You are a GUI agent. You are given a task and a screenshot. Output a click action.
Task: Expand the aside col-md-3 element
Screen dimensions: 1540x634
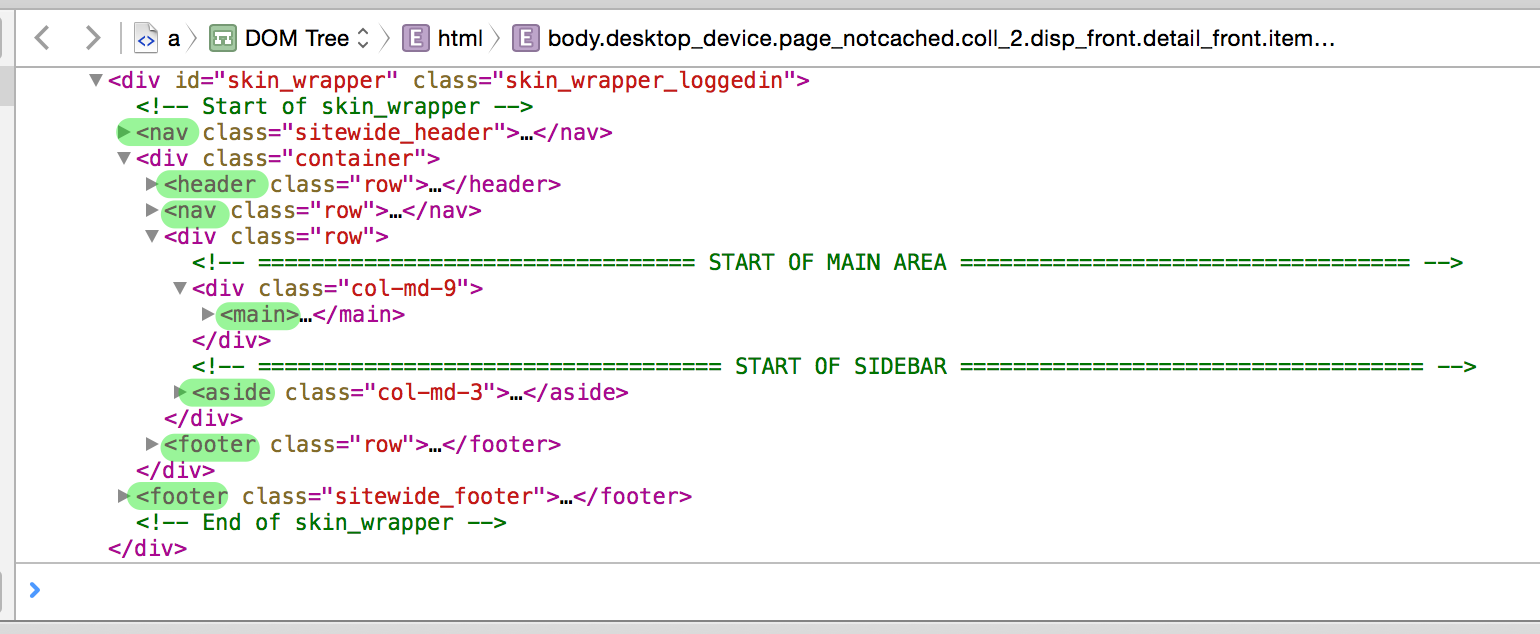point(179,392)
